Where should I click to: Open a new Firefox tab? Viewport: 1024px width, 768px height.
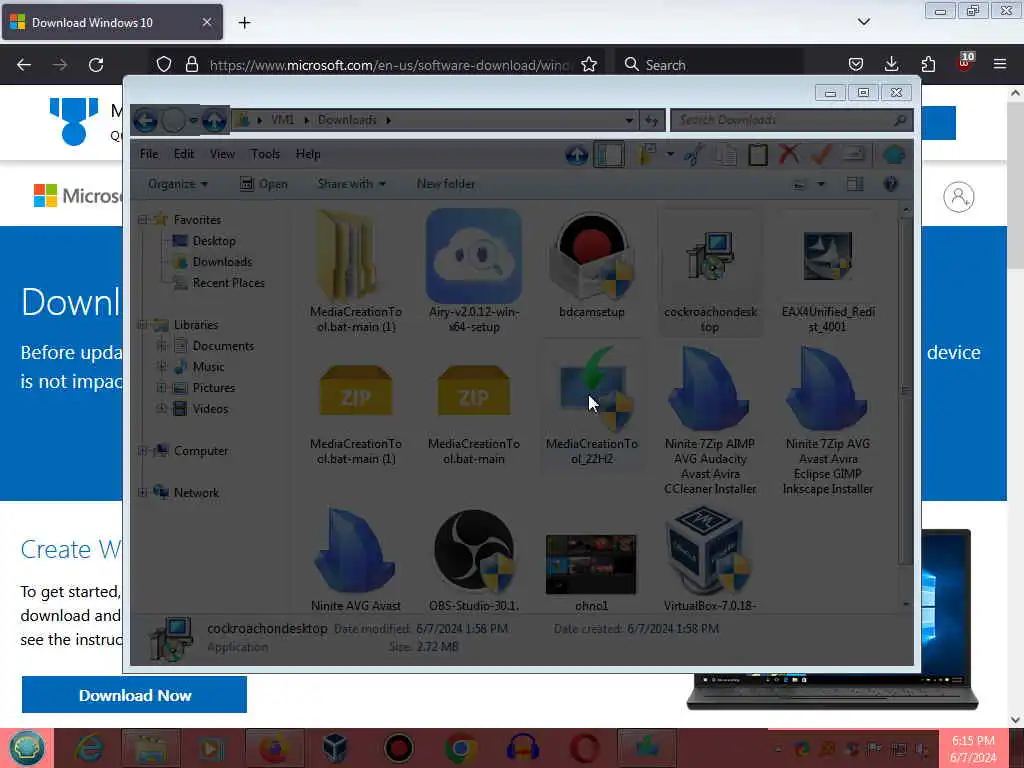[x=244, y=23]
